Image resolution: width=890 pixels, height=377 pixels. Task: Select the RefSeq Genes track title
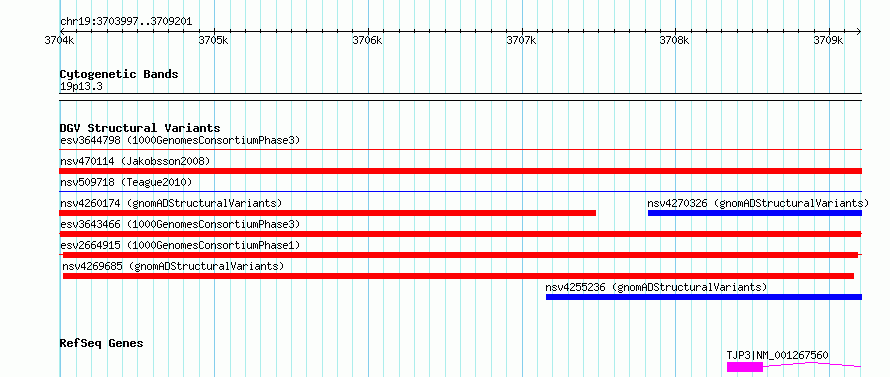101,344
